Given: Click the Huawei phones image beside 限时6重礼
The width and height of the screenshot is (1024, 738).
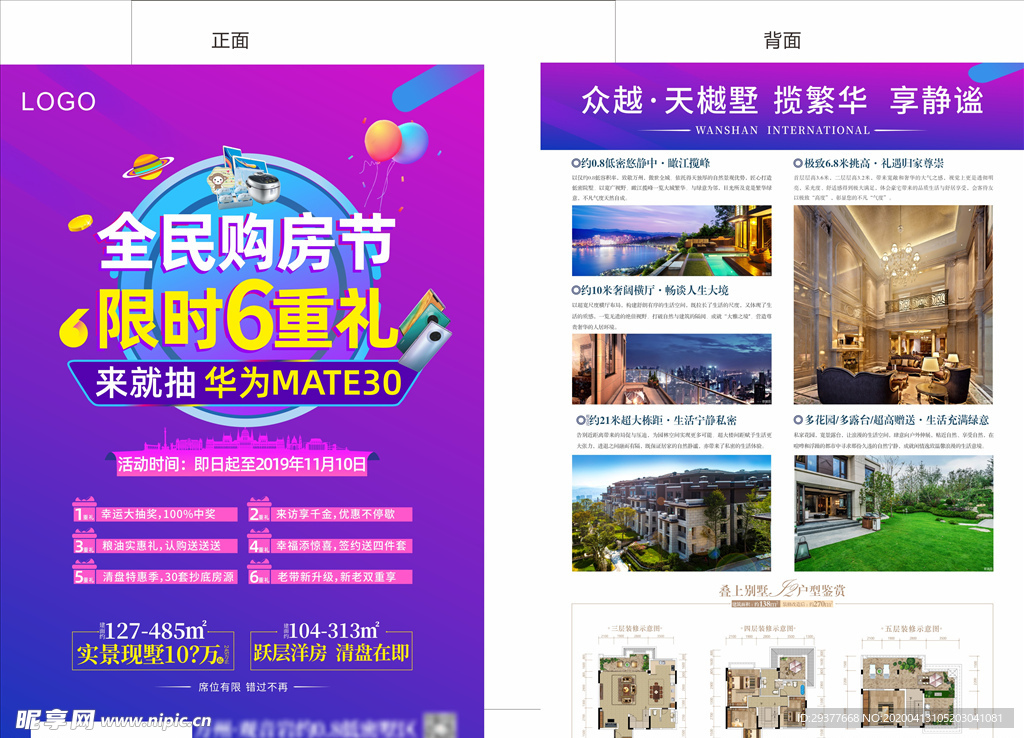Looking at the screenshot, I should pyautogui.click(x=426, y=330).
